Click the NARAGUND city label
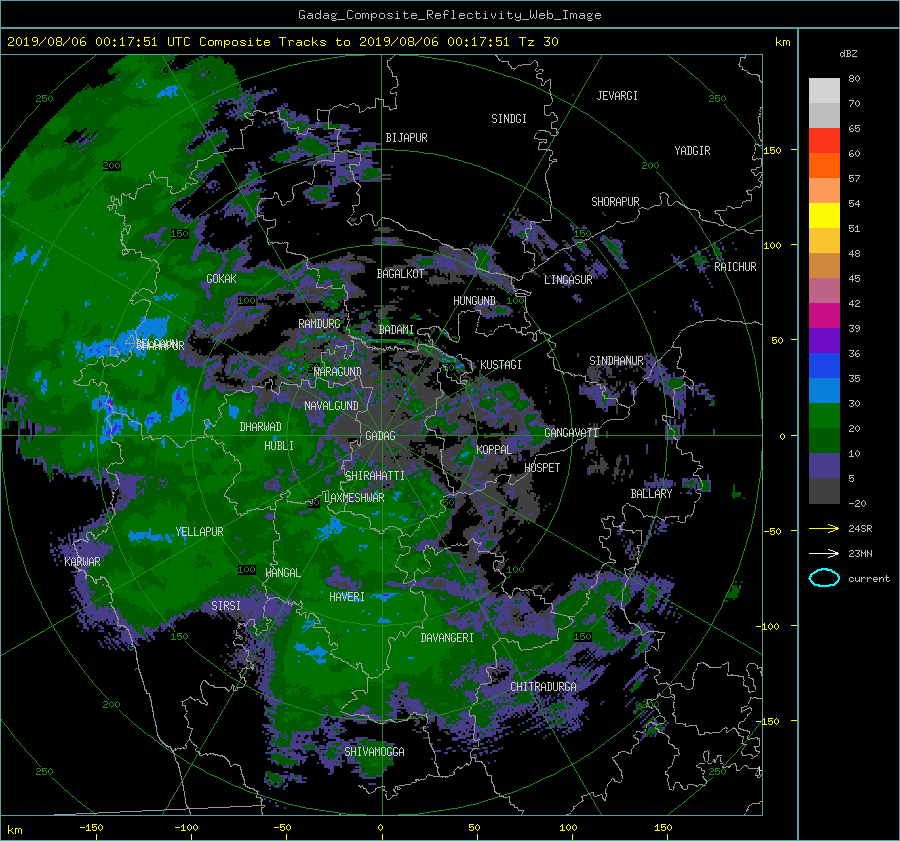Viewport: 900px width, 841px height. tap(338, 371)
